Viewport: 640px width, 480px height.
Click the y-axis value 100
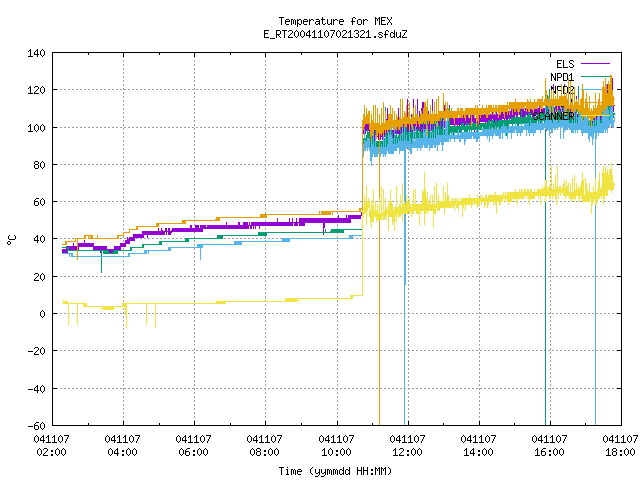[36, 128]
